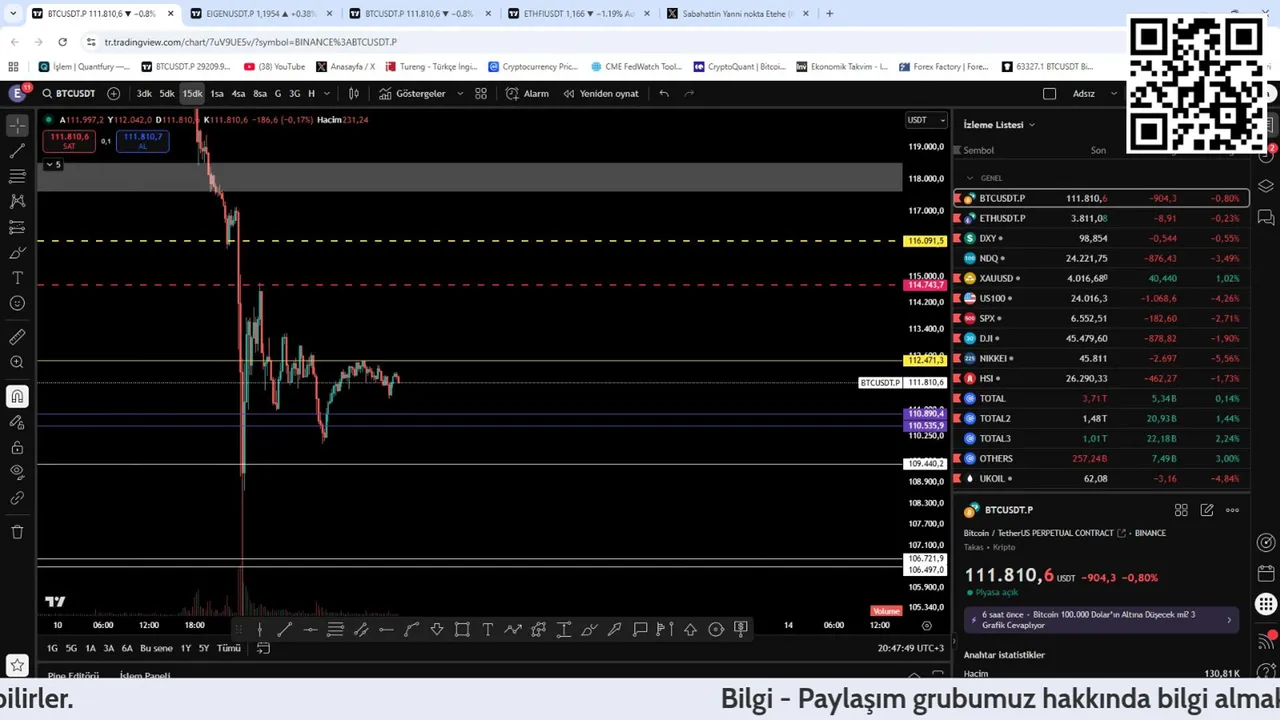Image resolution: width=1280 pixels, height=720 pixels.
Task: Click the yellow 116.091,5 price label
Action: point(925,241)
